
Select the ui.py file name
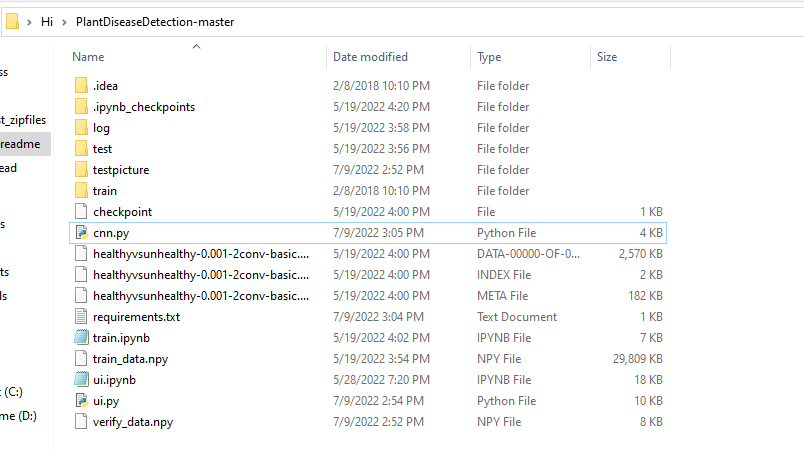pos(106,401)
